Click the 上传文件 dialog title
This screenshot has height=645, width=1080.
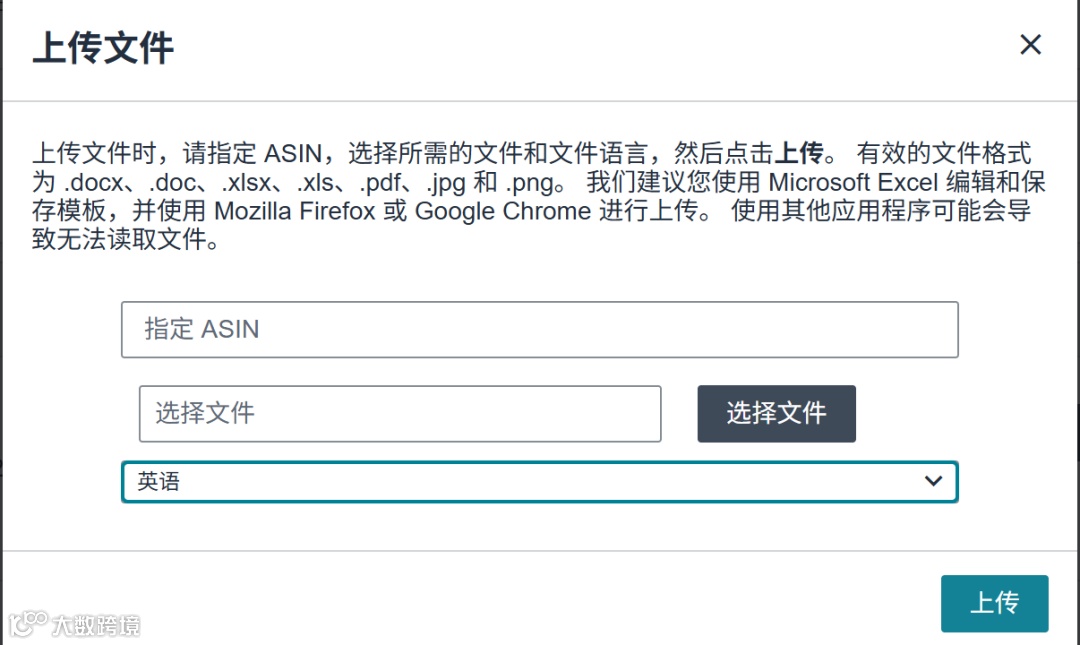103,48
